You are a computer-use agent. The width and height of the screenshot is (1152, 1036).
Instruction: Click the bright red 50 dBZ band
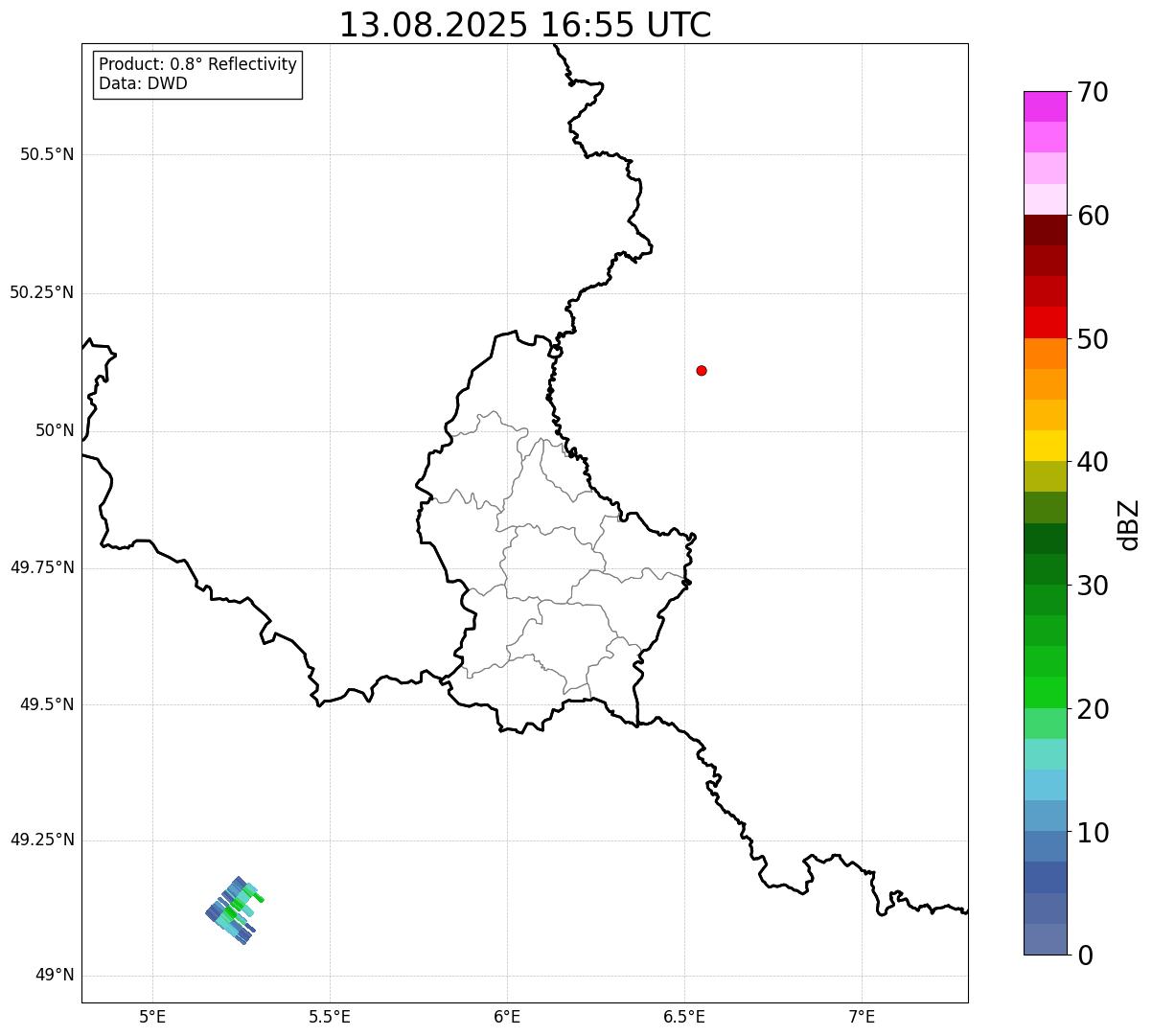[1045, 322]
